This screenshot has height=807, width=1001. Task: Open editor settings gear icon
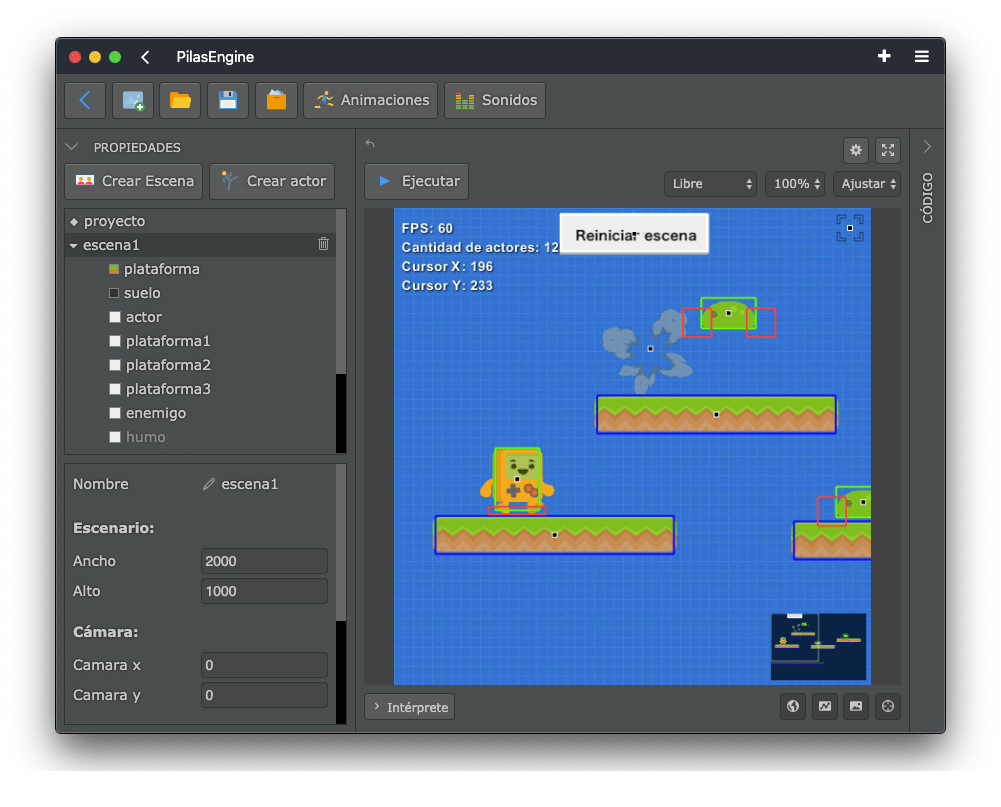coord(856,150)
